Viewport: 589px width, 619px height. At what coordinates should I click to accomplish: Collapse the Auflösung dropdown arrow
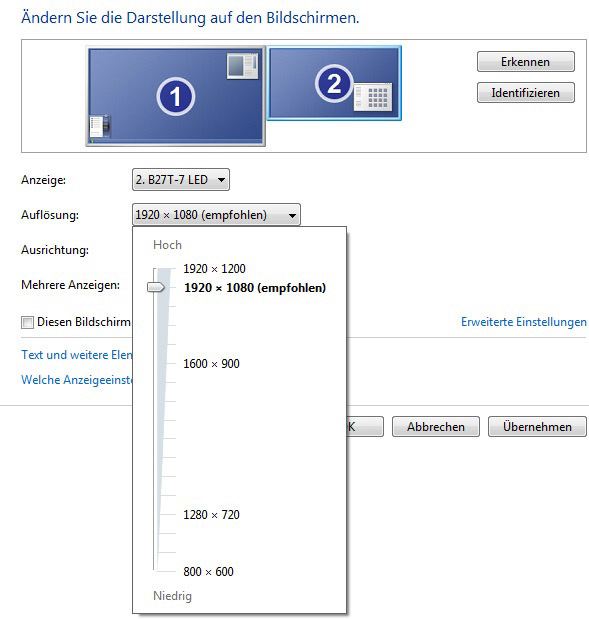point(292,216)
